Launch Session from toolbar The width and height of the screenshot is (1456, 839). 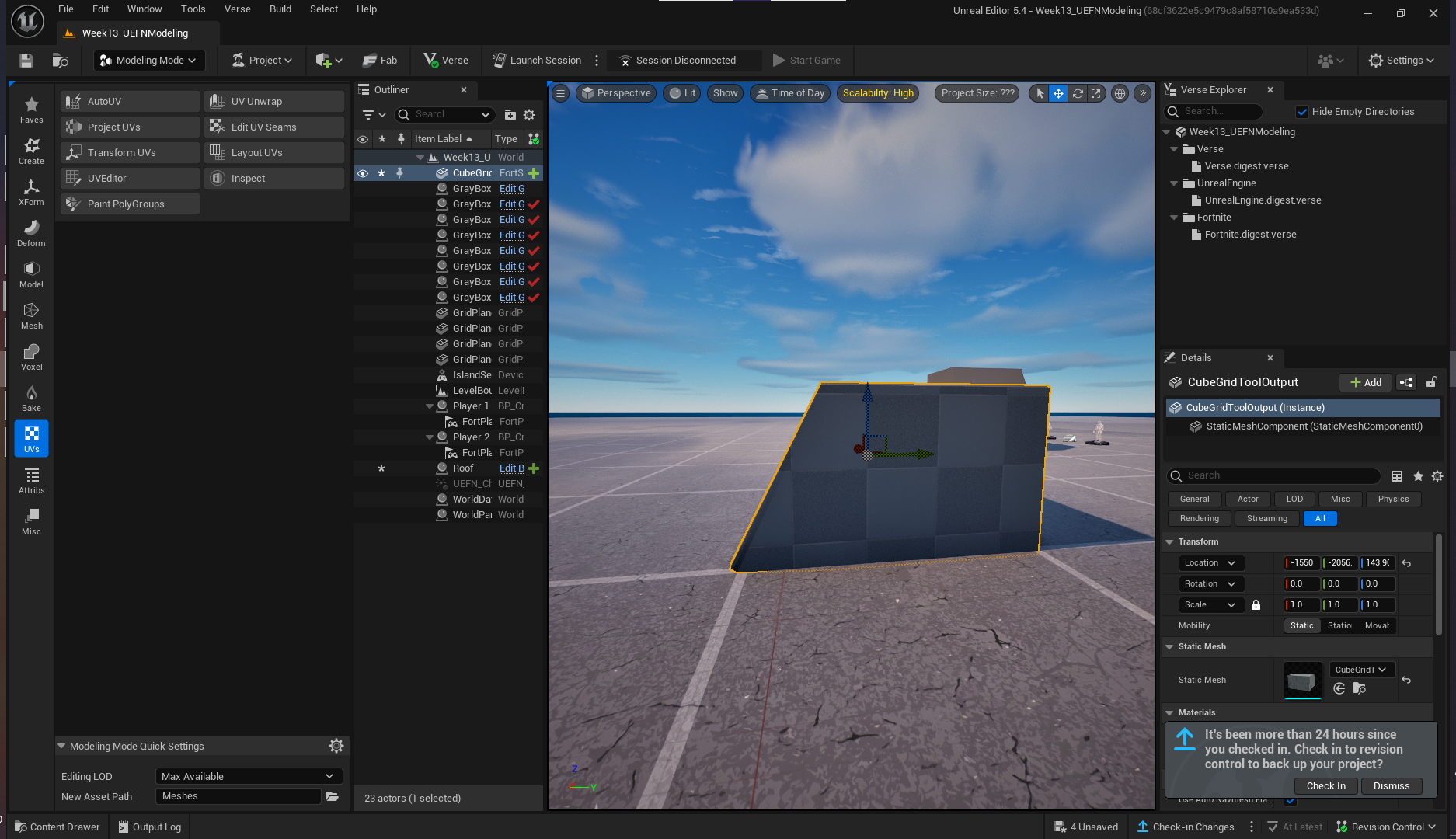537,60
